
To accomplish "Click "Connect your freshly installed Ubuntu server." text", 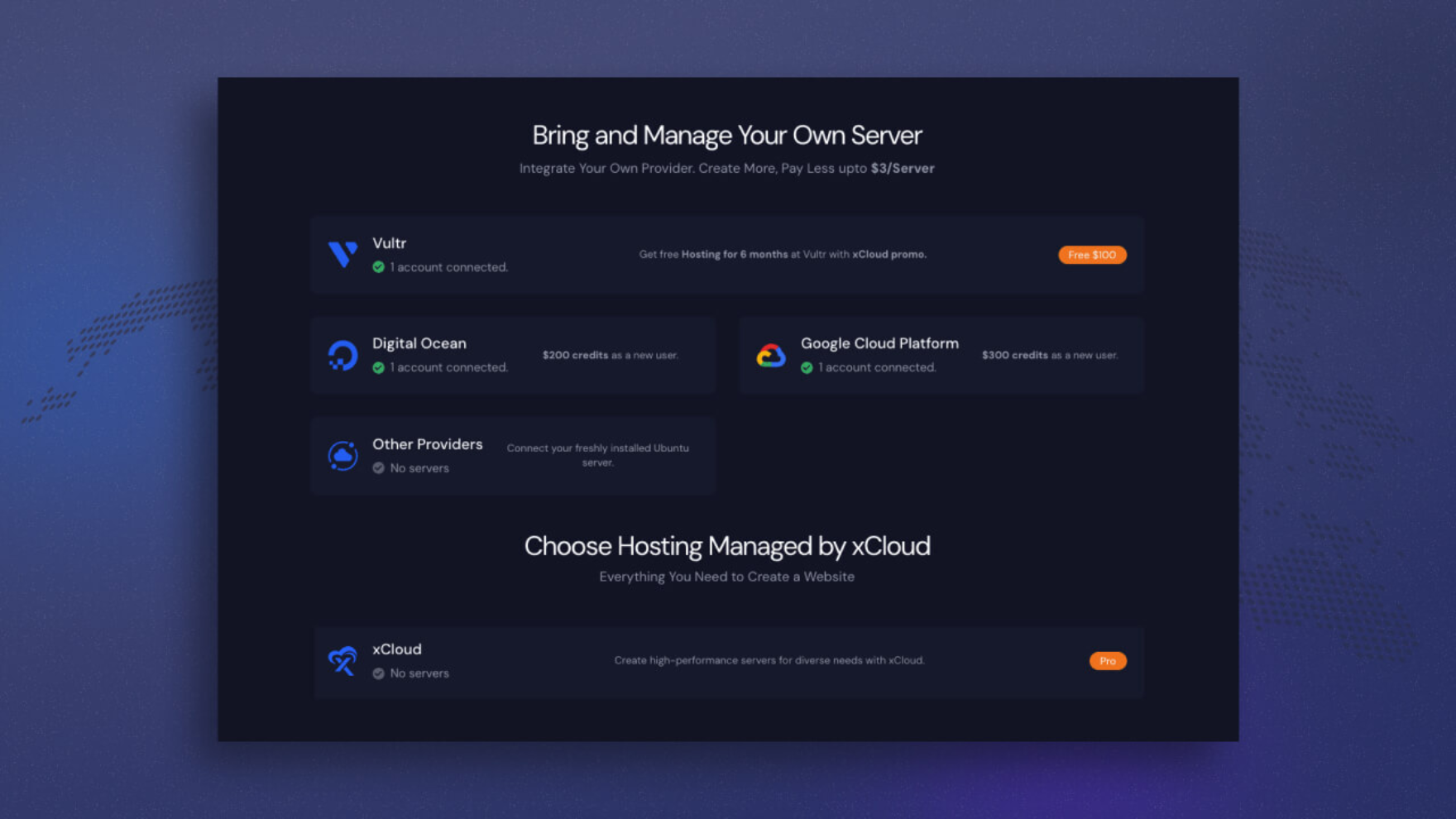I will tap(597, 455).
